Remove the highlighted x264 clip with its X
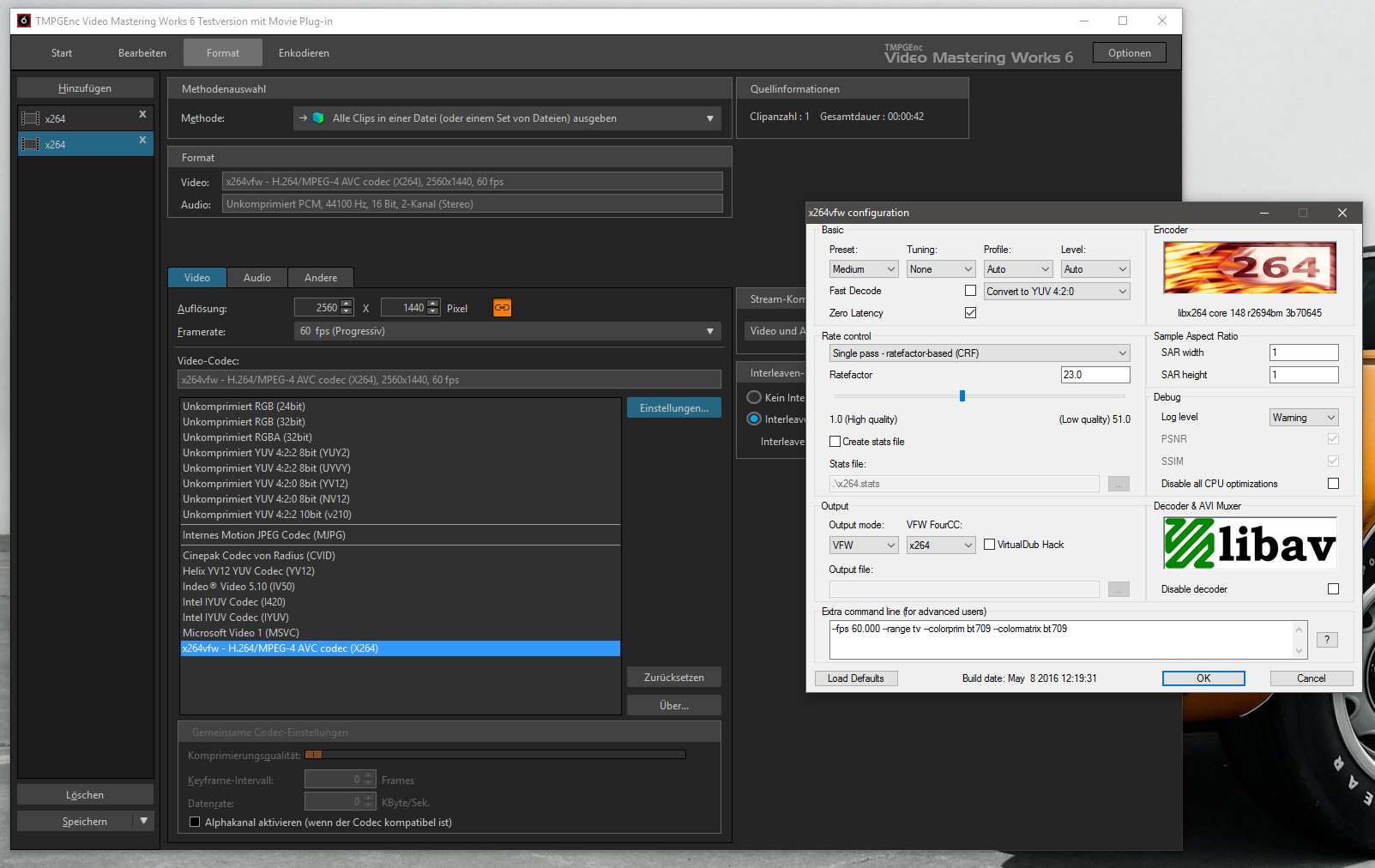 coord(142,140)
